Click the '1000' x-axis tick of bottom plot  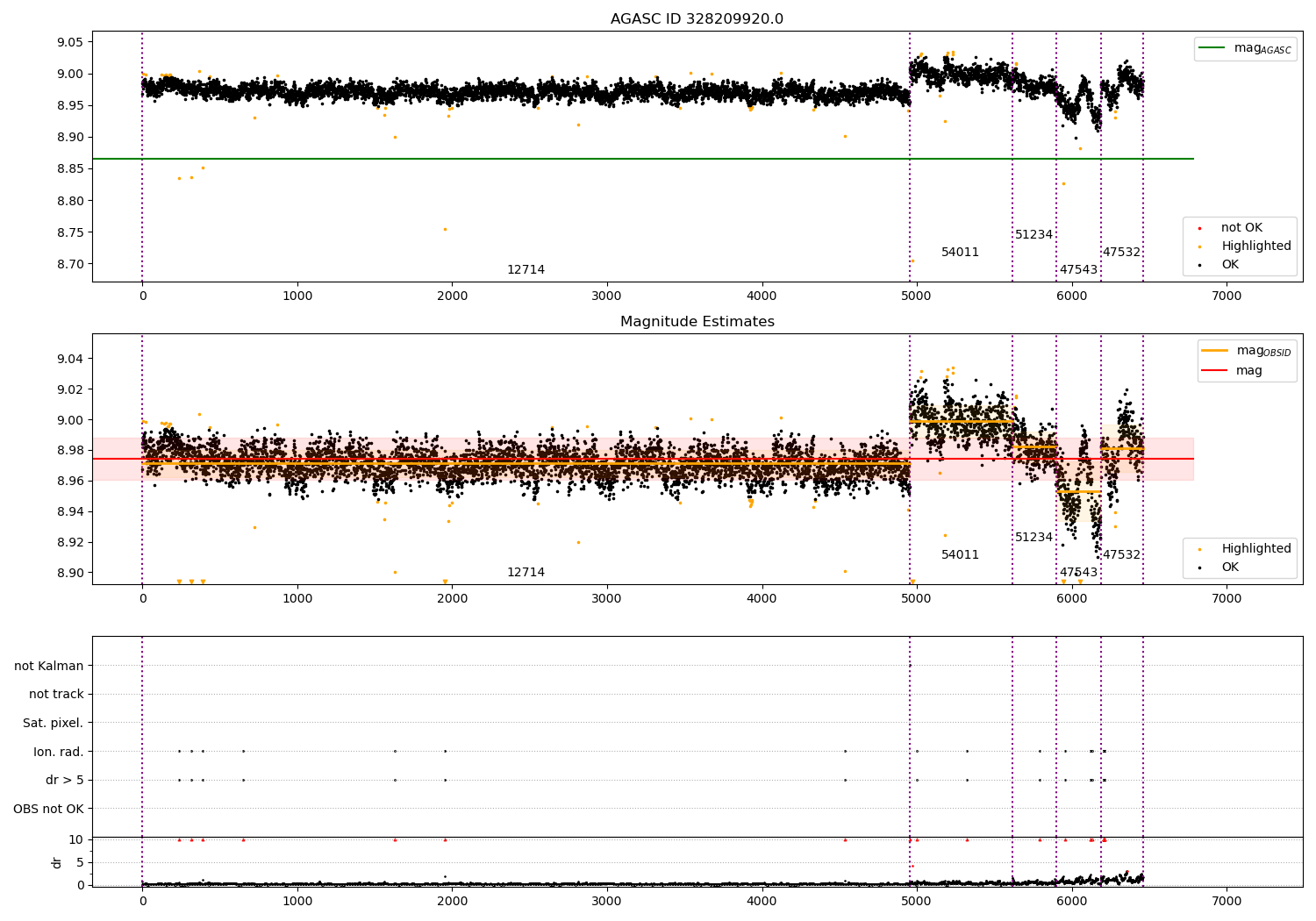[x=297, y=902]
